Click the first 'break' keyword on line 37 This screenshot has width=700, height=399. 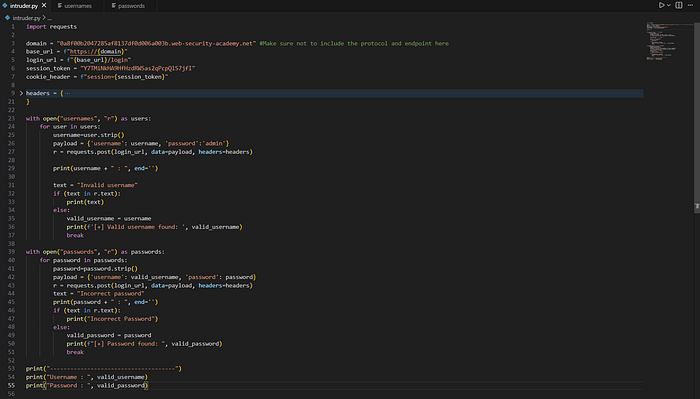pos(75,235)
